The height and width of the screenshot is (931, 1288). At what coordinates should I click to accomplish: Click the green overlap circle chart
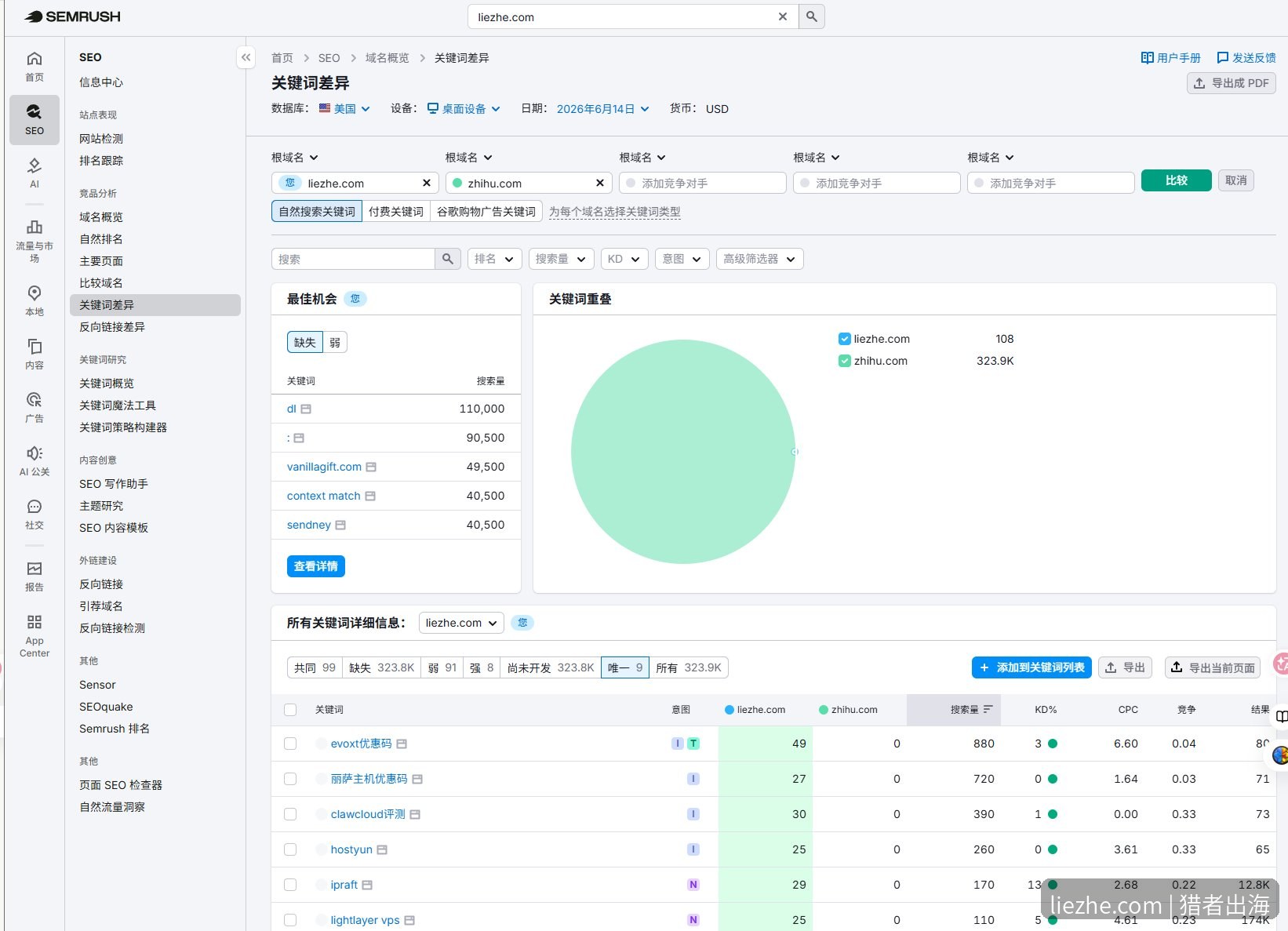click(683, 452)
